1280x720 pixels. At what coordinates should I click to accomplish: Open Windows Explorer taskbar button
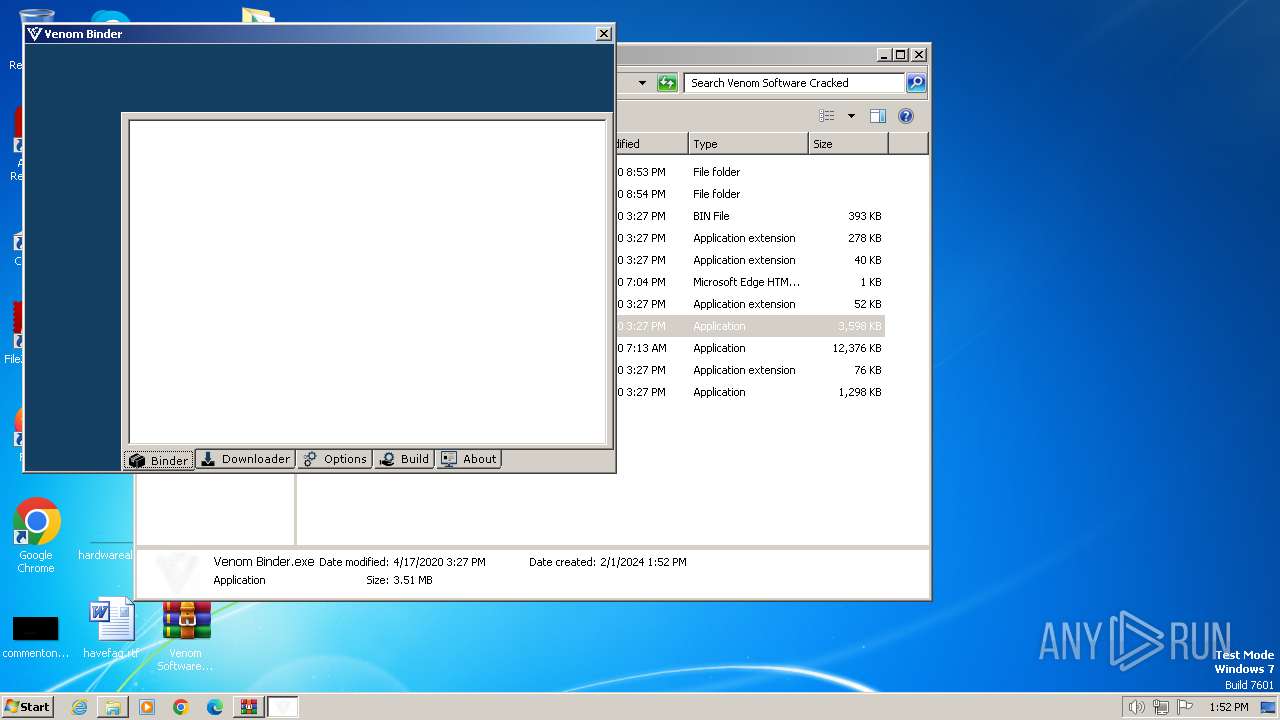[113, 707]
